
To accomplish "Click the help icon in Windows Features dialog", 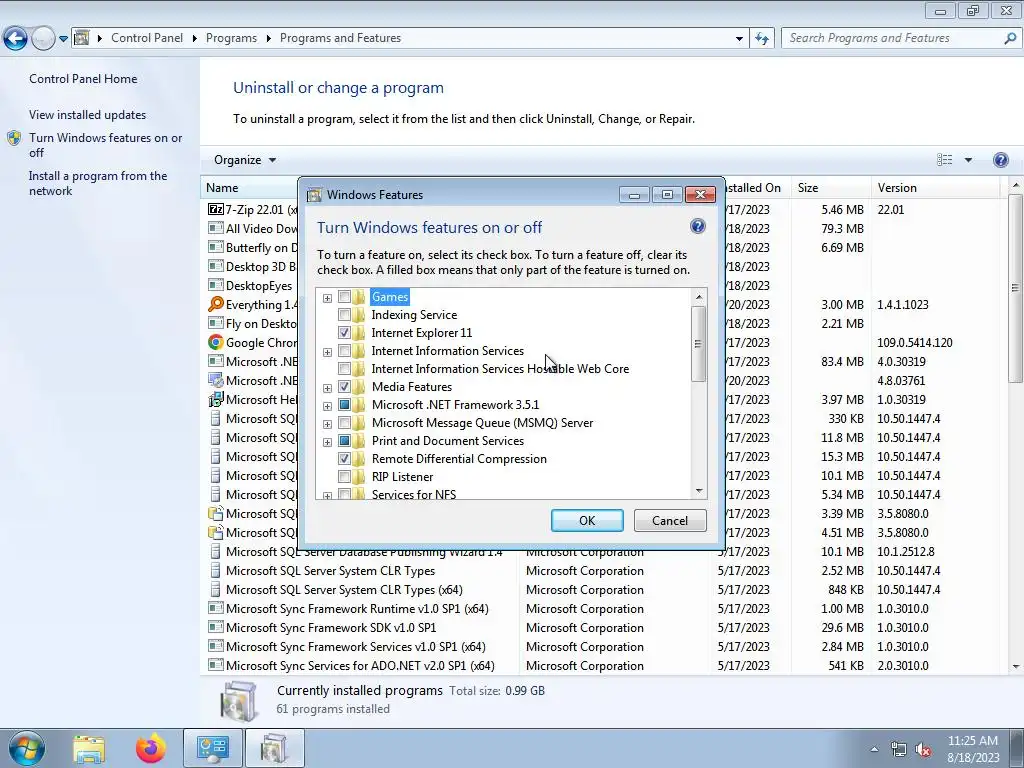I will (x=697, y=227).
